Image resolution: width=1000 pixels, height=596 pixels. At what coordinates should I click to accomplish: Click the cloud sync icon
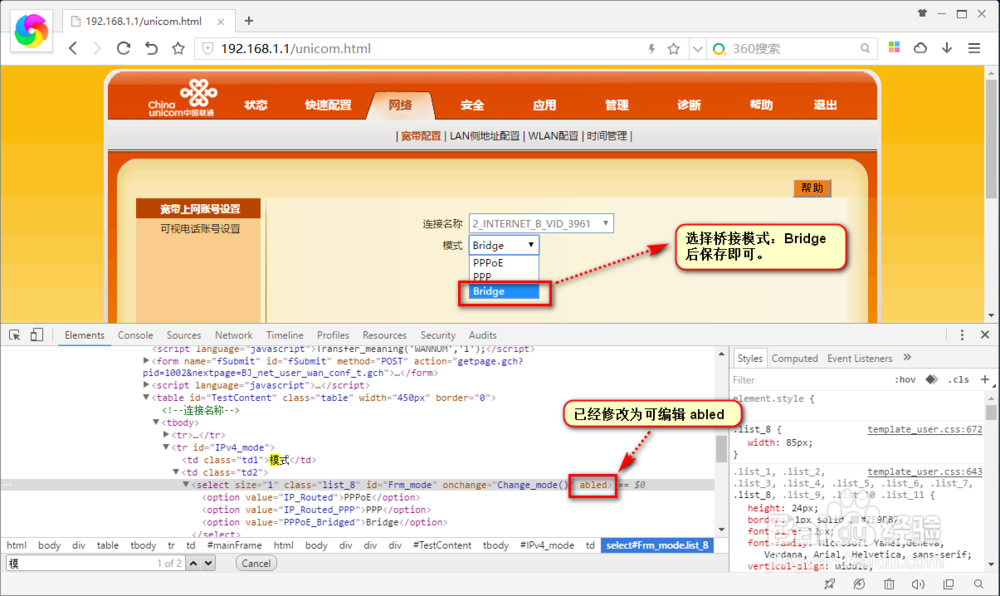click(x=920, y=48)
